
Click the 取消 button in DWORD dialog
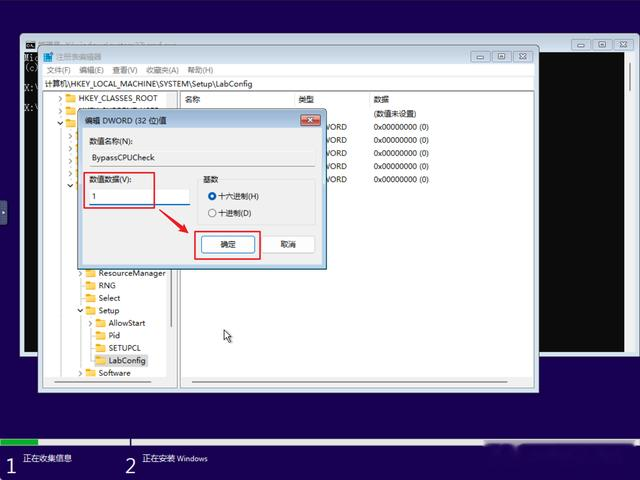pyautogui.click(x=288, y=244)
